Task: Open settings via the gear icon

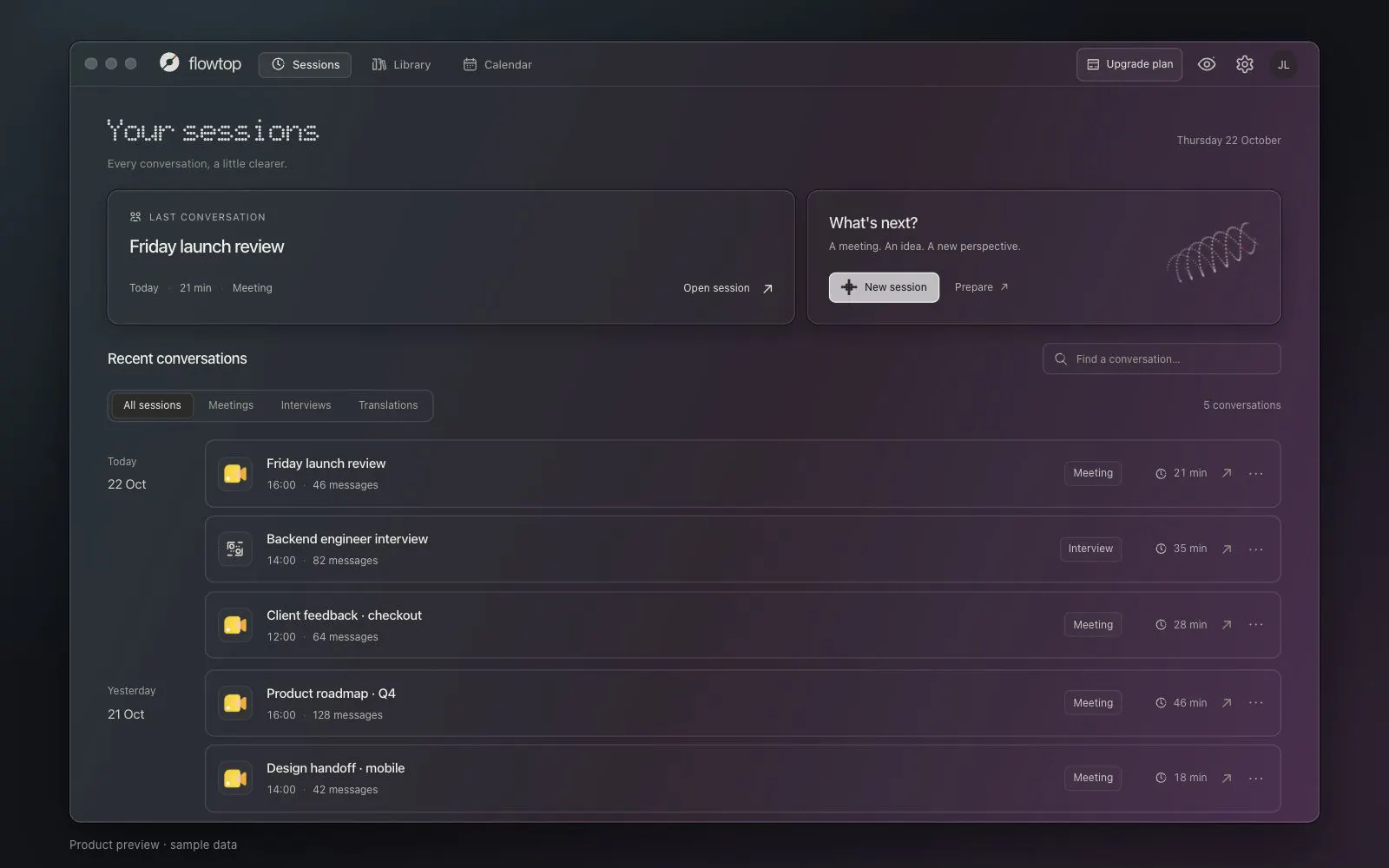Action: pyautogui.click(x=1245, y=64)
